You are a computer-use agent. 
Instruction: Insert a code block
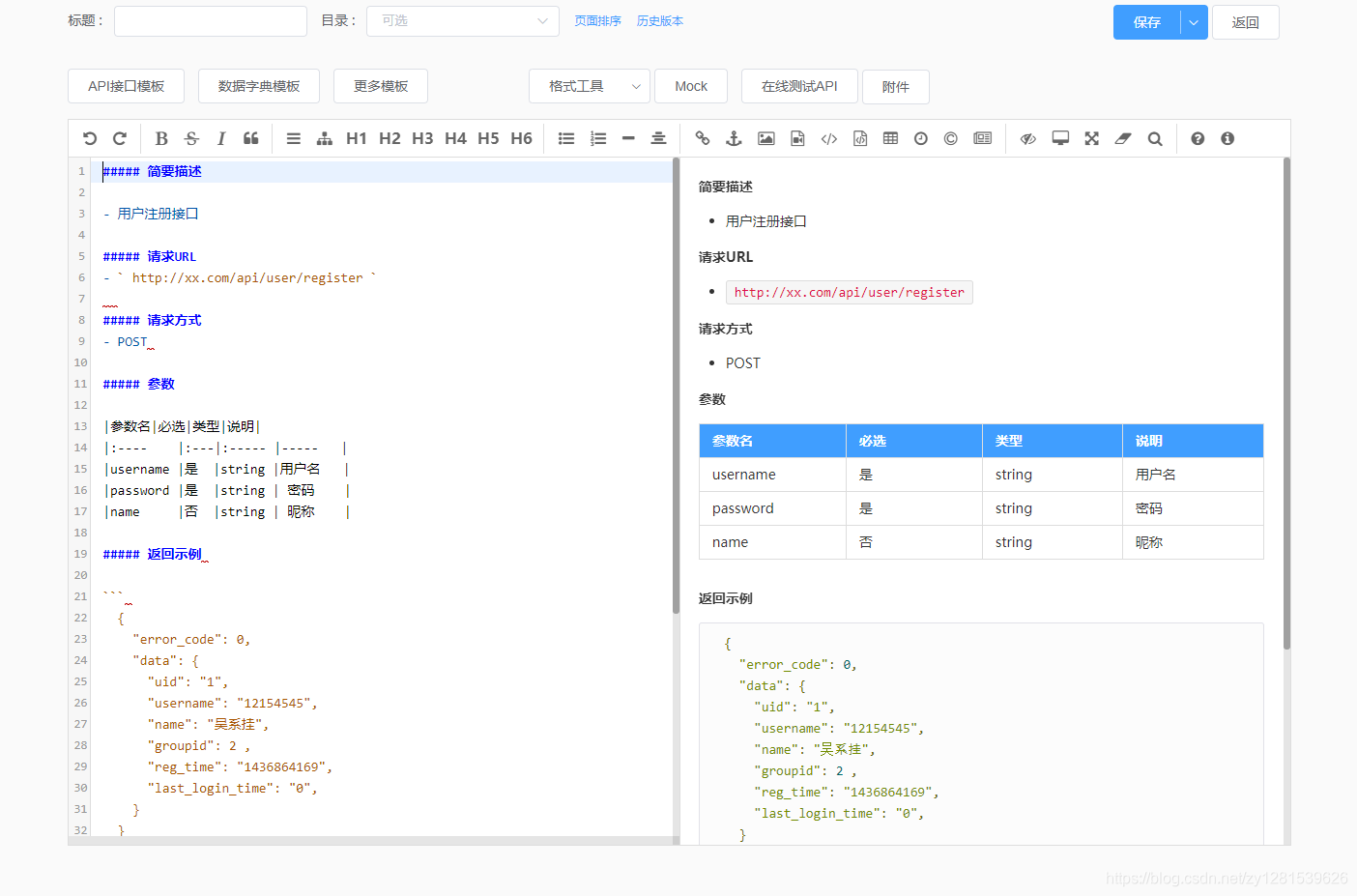tap(860, 138)
